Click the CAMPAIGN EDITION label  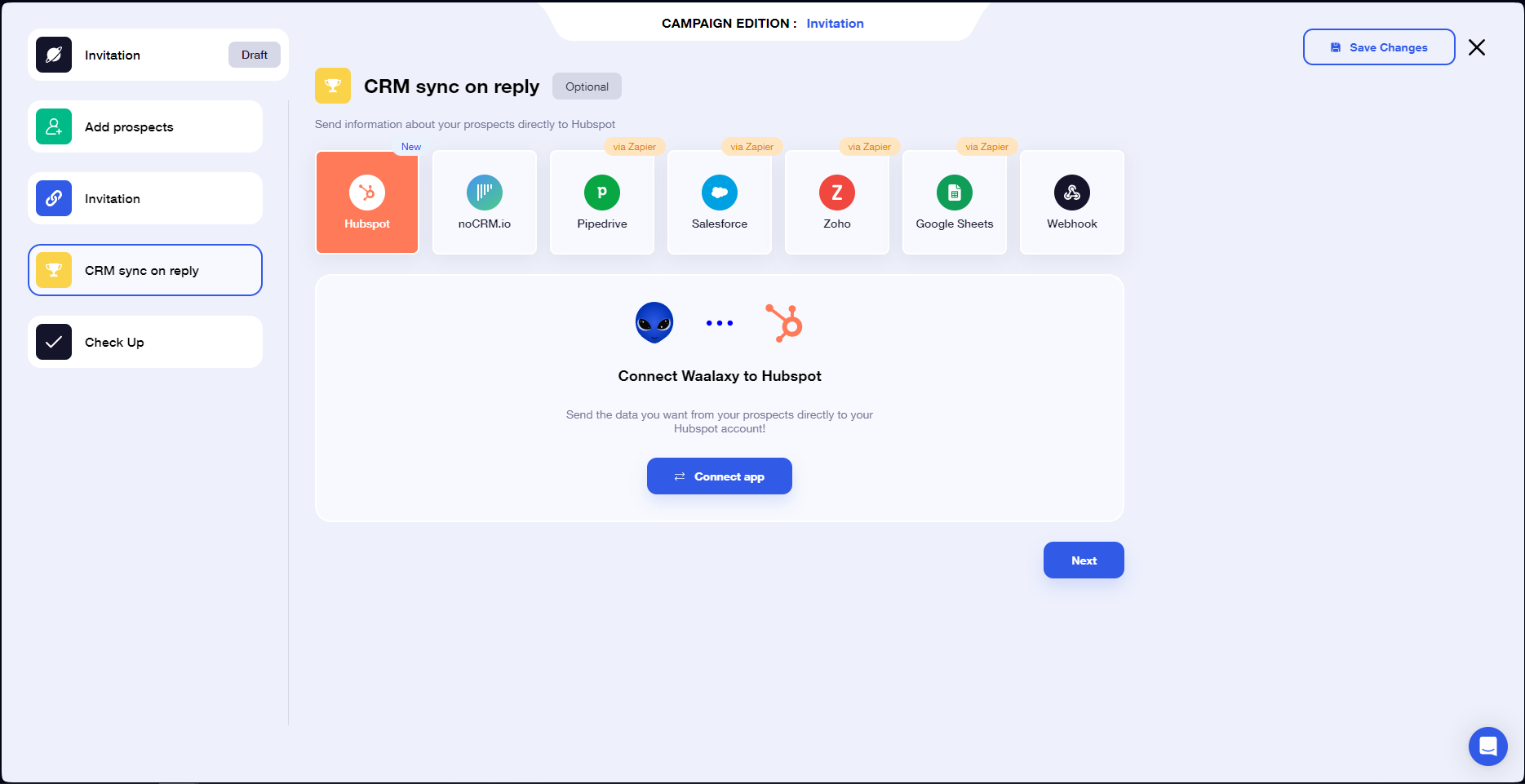click(729, 24)
